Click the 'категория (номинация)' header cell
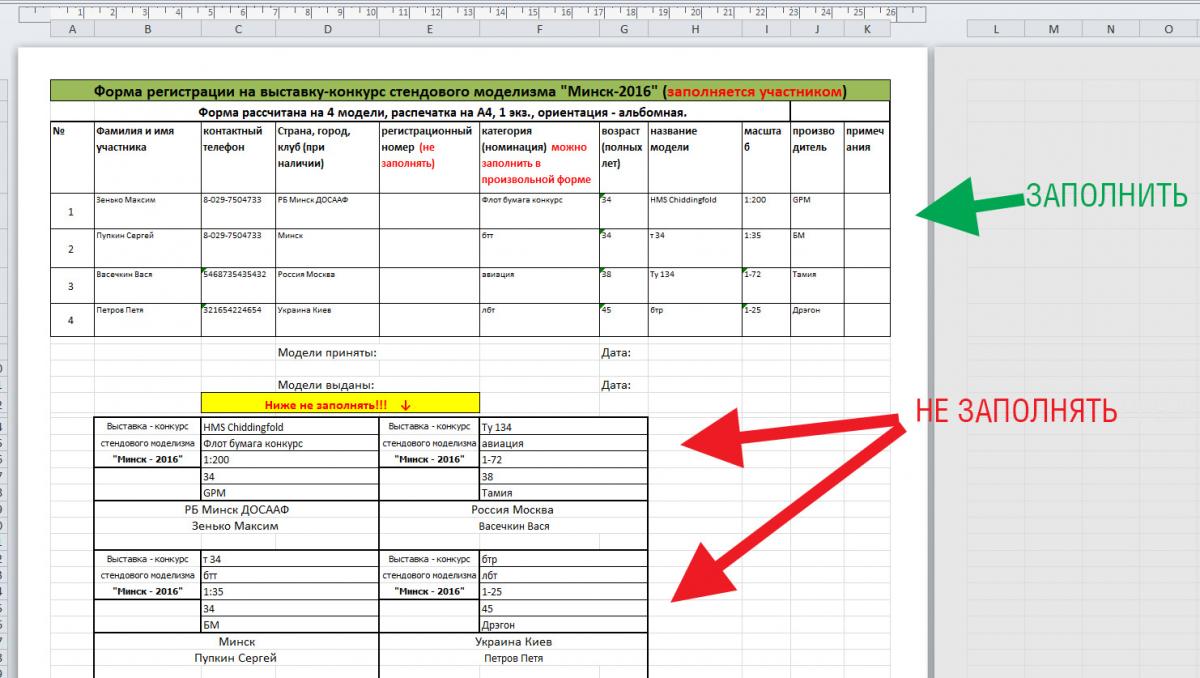Screen dimensions: 1200x678 click(x=538, y=157)
